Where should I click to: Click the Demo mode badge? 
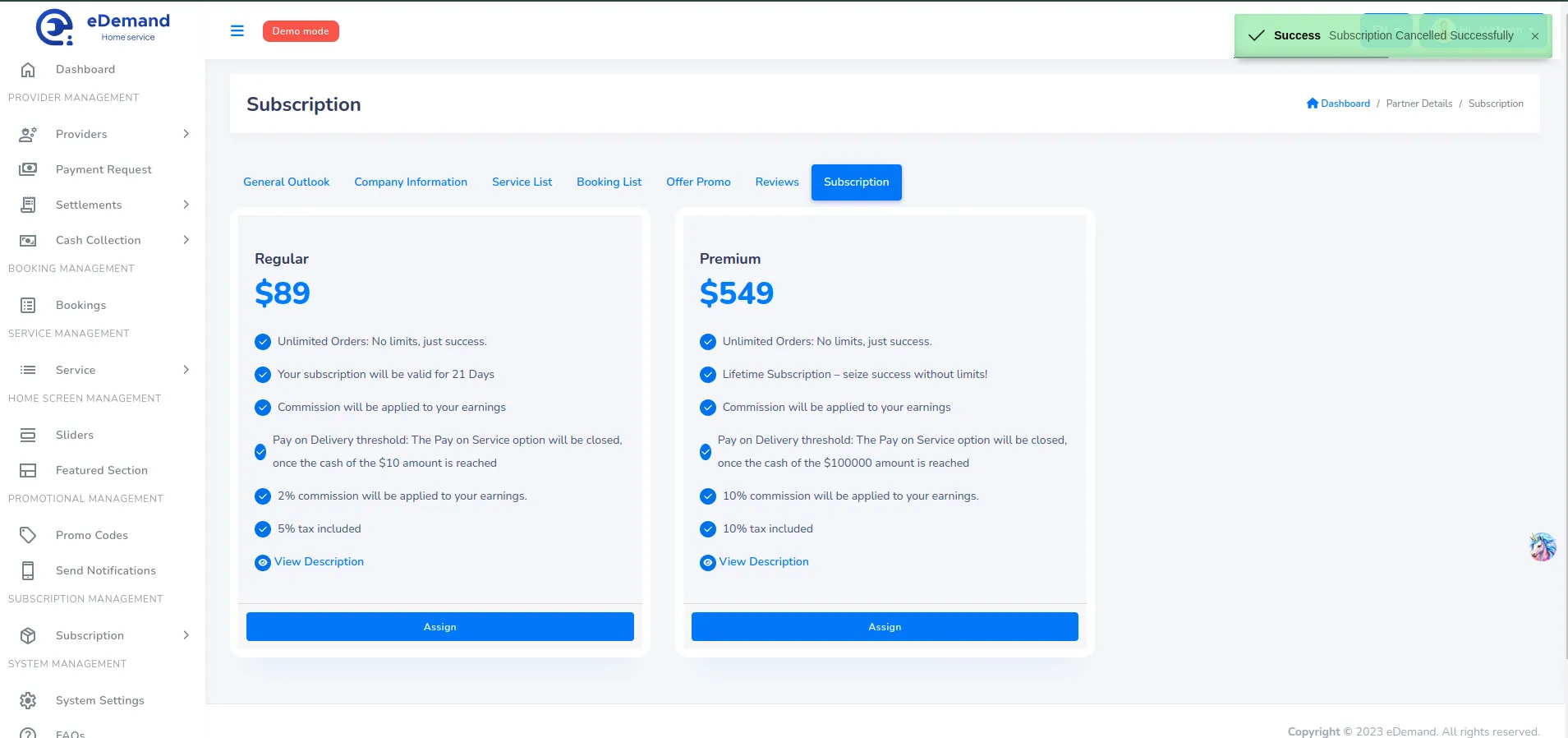point(301,31)
